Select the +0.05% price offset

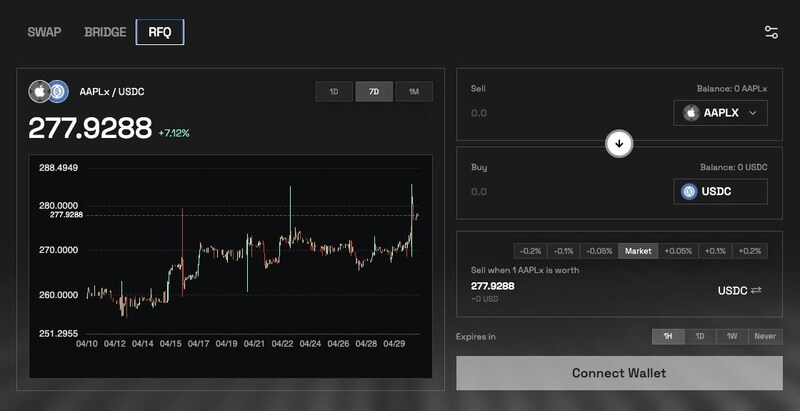679,251
